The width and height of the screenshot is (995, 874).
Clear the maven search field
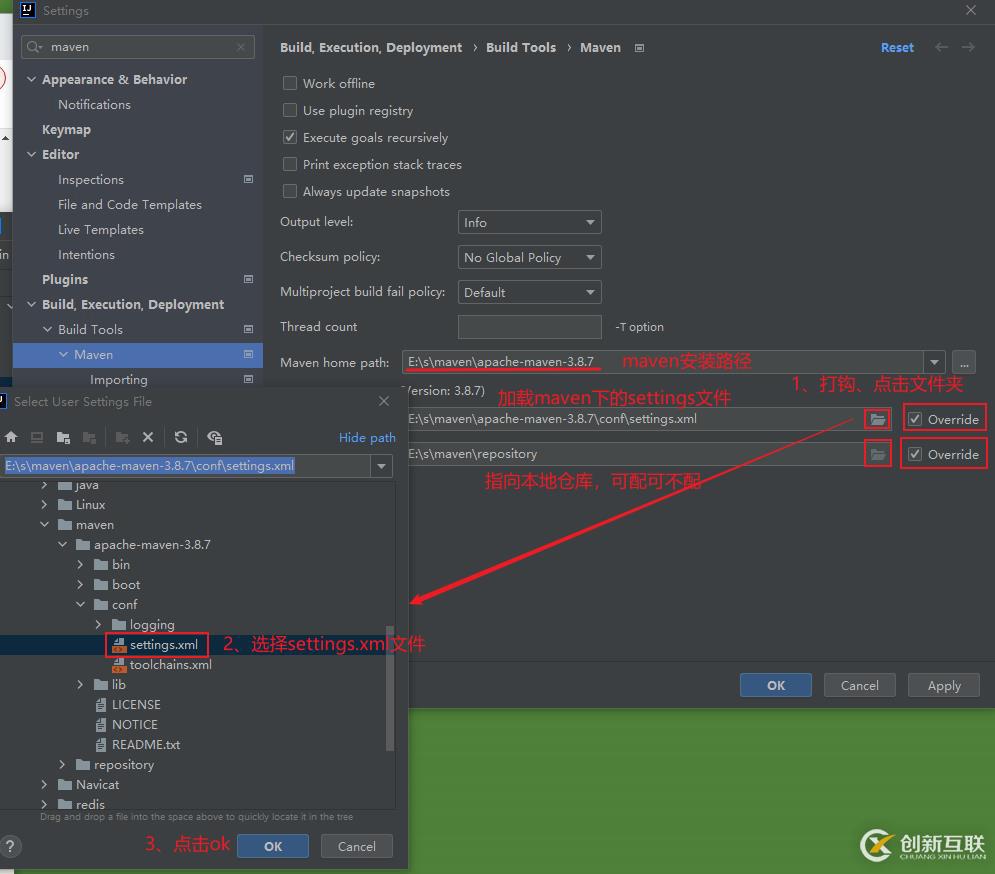241,47
